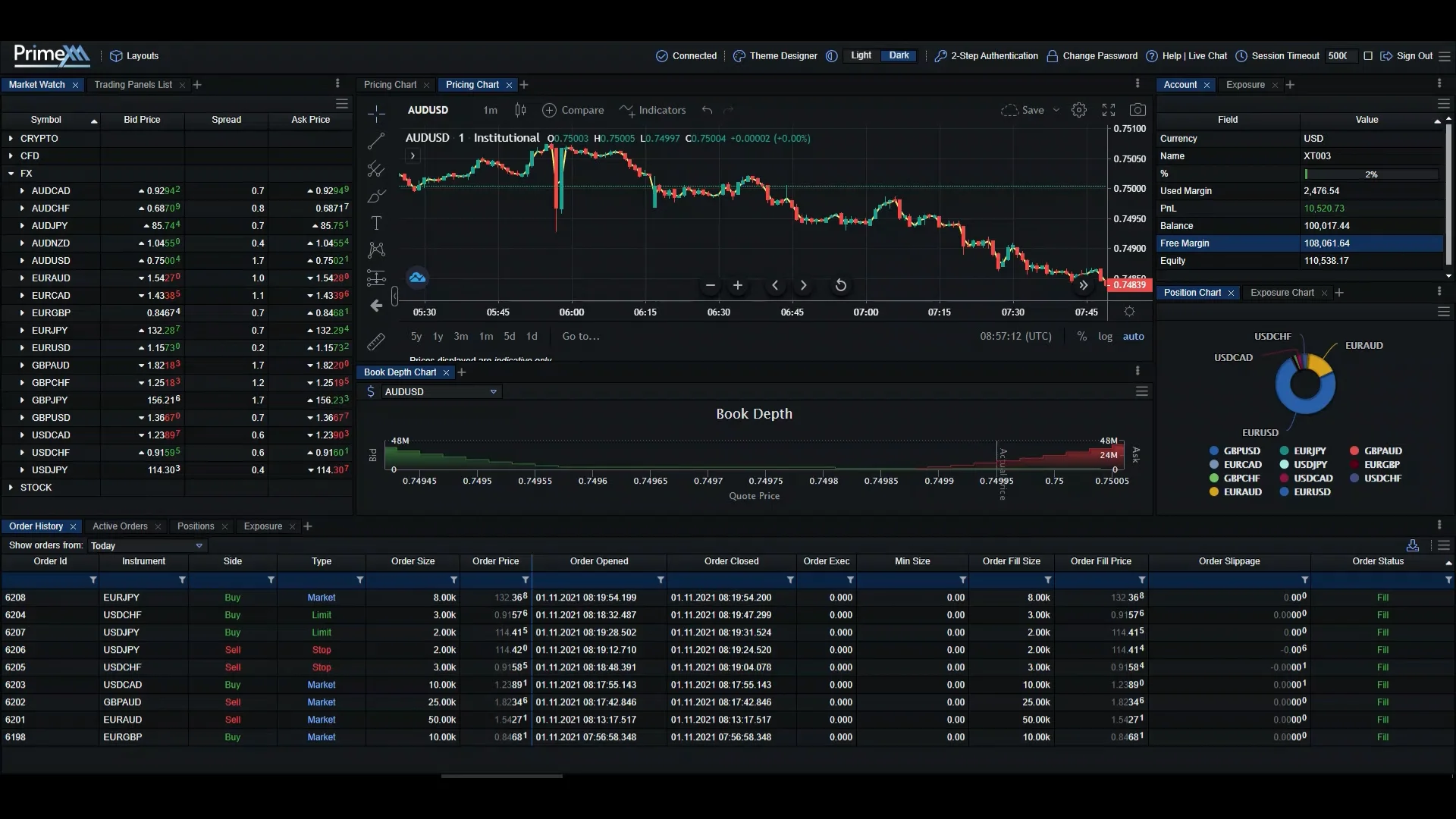
Task: Enter fullscreen mode for the pricing chart
Action: [x=1108, y=109]
